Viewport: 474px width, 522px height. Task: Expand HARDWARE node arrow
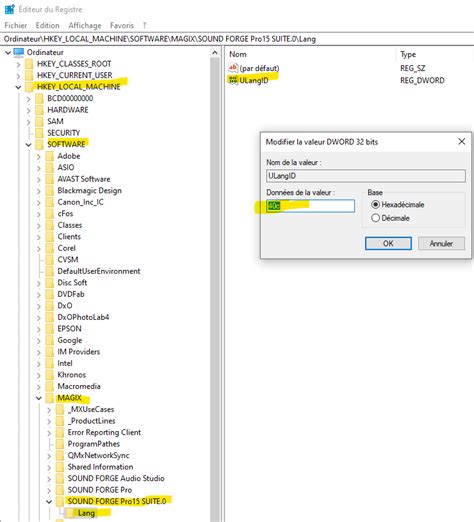[x=28, y=110]
